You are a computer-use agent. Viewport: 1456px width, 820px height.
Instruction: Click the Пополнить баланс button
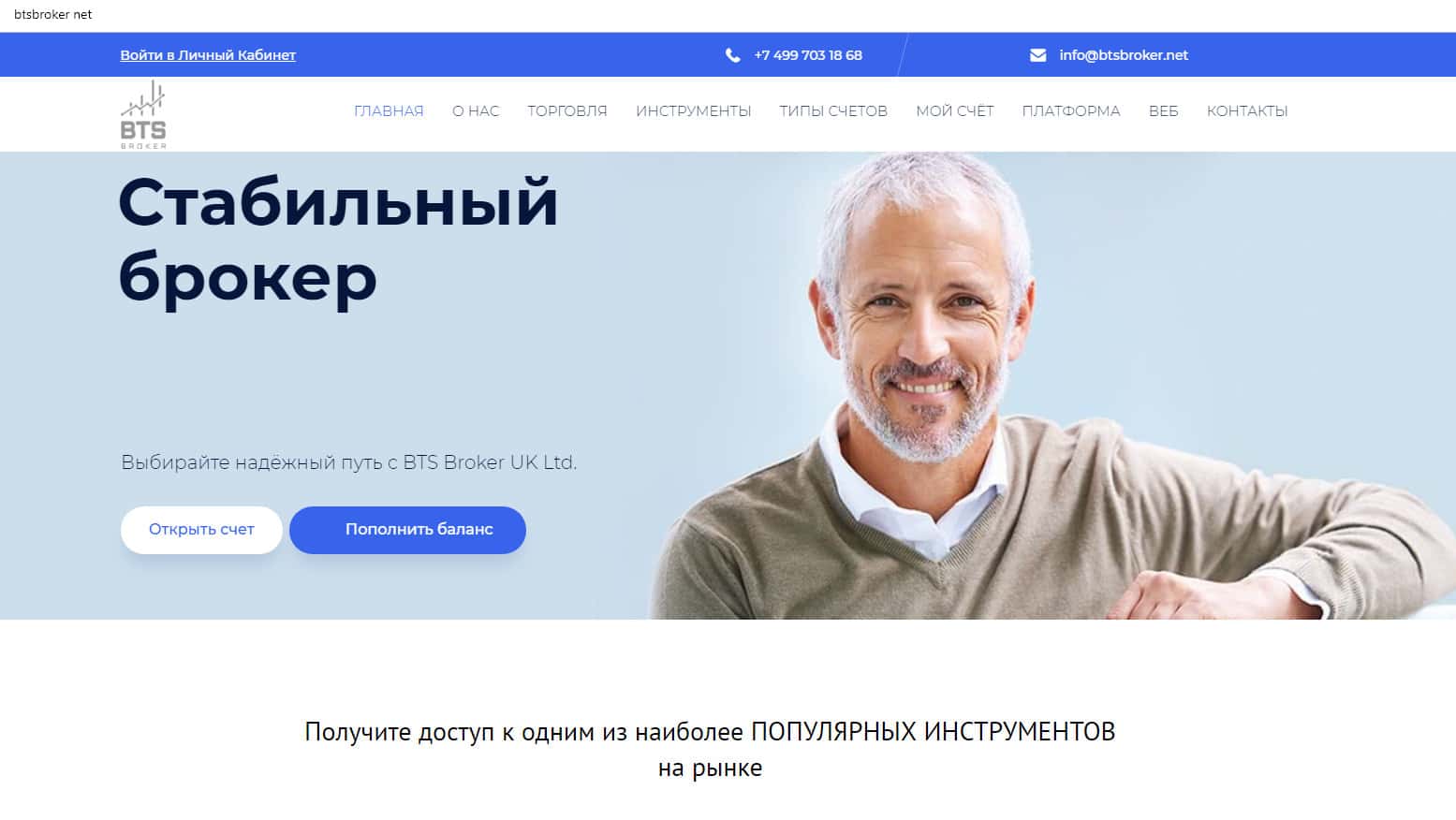[x=407, y=530]
